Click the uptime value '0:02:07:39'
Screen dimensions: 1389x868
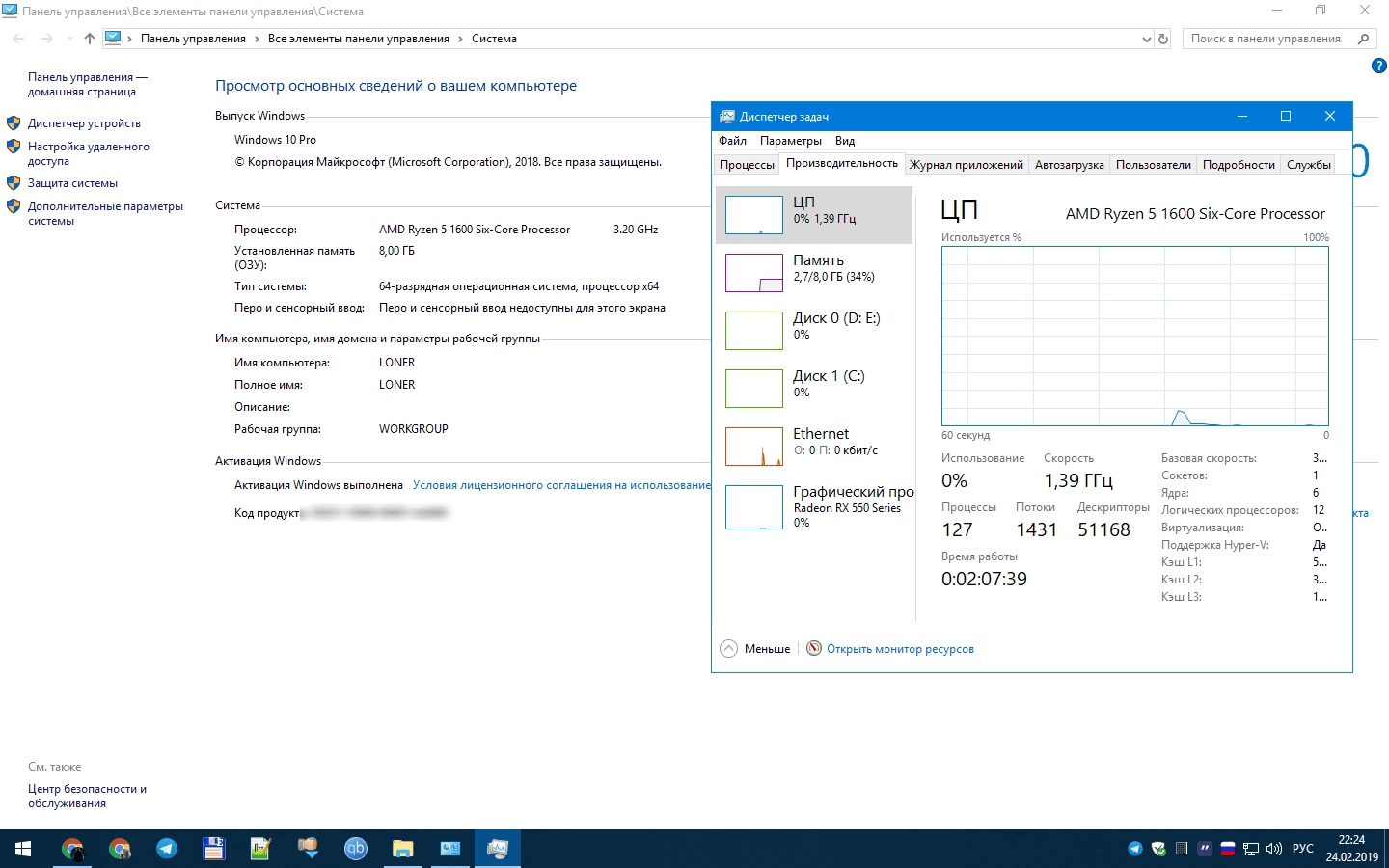click(984, 579)
